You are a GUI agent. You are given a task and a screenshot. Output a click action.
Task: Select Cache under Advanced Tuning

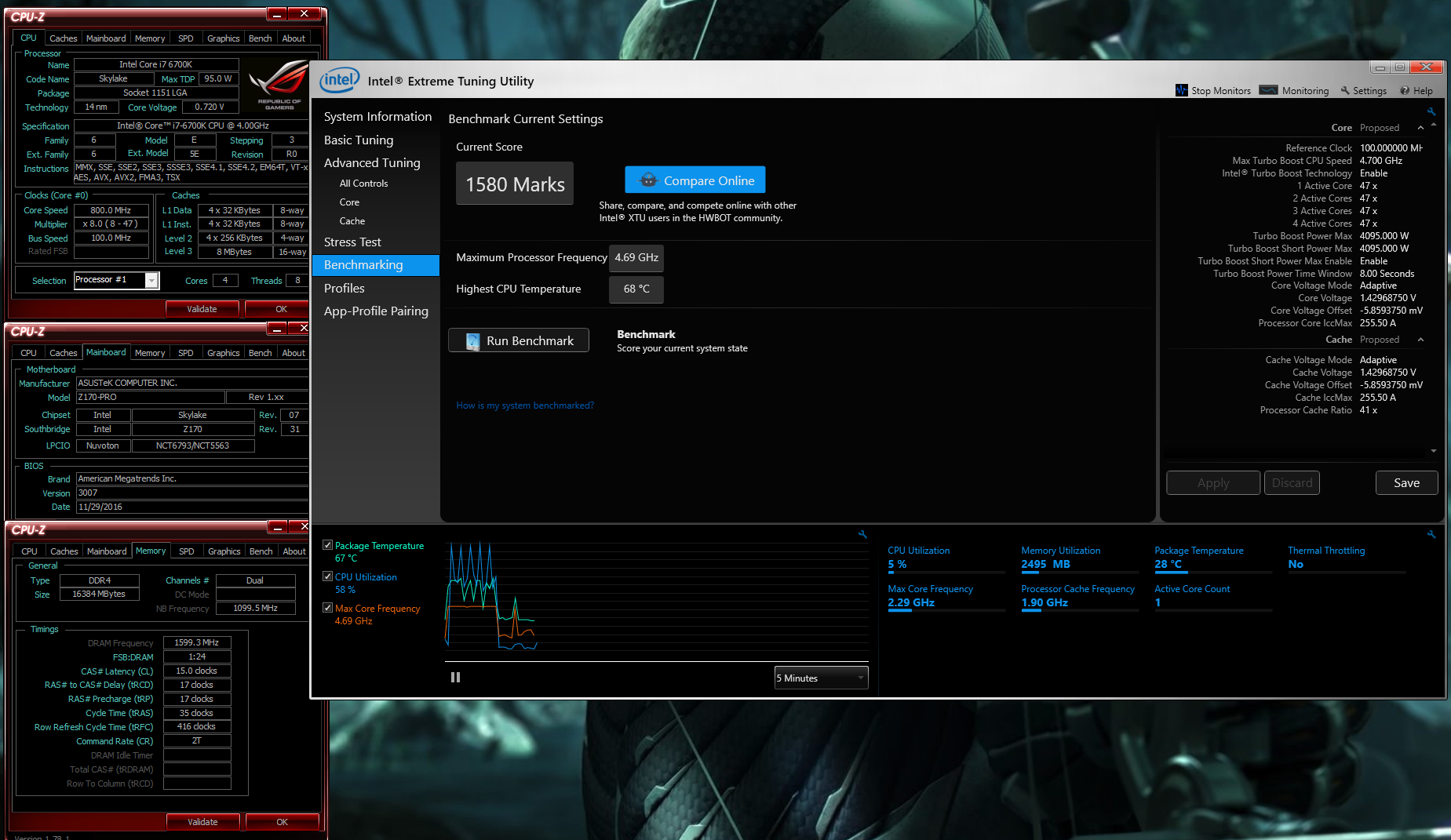tap(352, 221)
